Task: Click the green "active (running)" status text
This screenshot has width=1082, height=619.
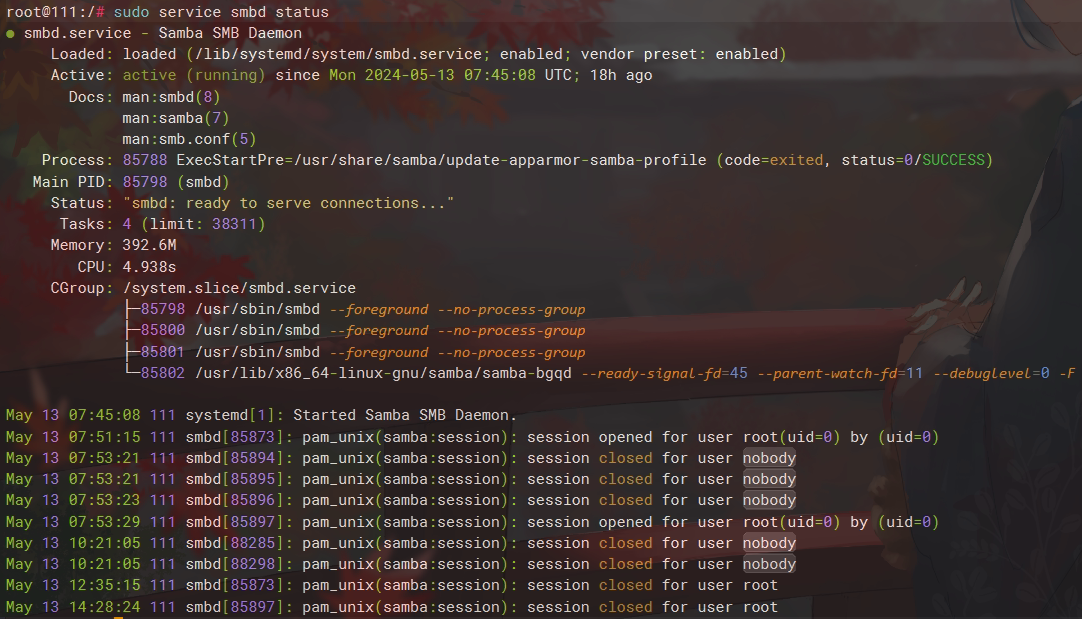Action: point(194,75)
